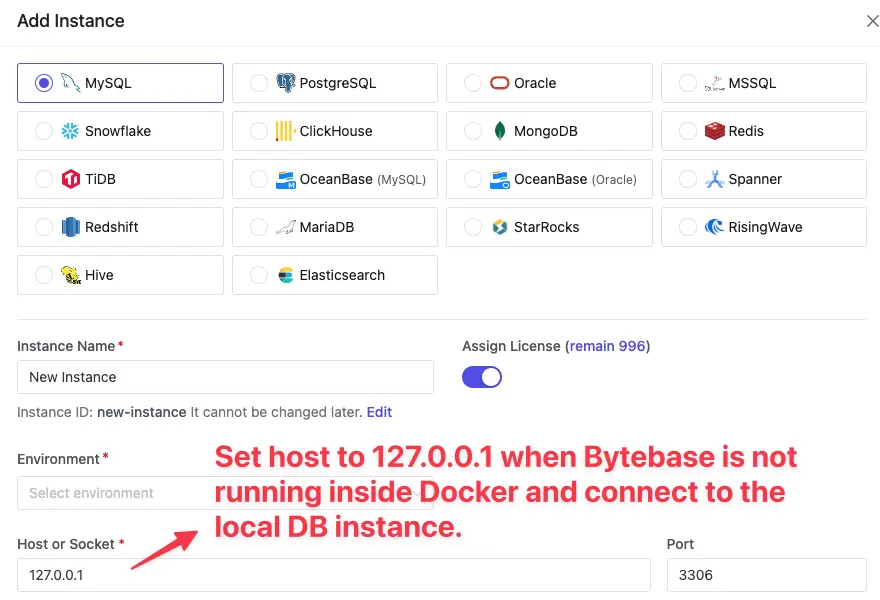Toggle the Assign License switch
Viewport: 880px width, 600px height.
tap(482, 377)
